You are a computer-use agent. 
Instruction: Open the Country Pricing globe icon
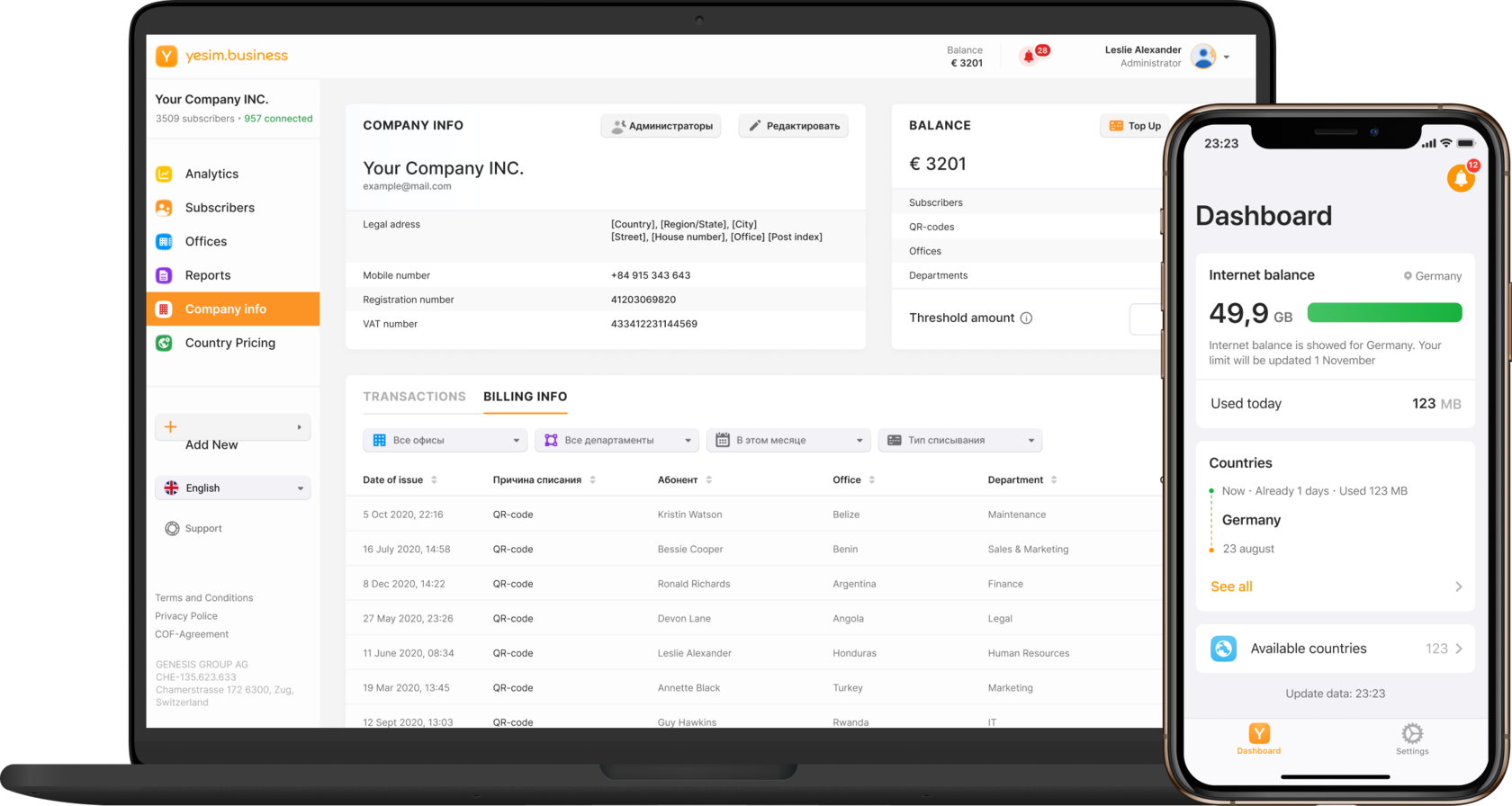(164, 343)
